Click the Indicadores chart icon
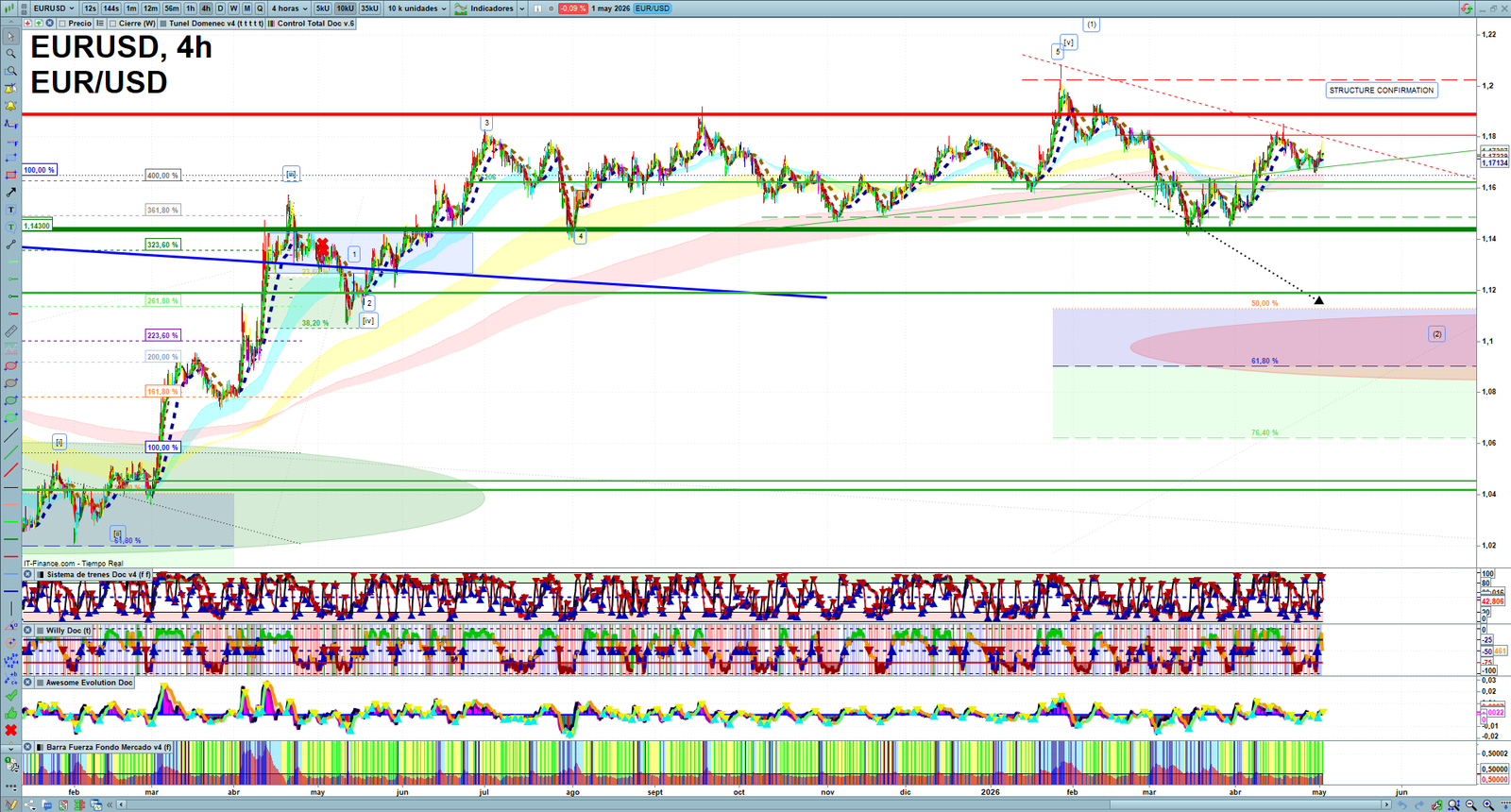The height and width of the screenshot is (812, 1511). (x=461, y=8)
